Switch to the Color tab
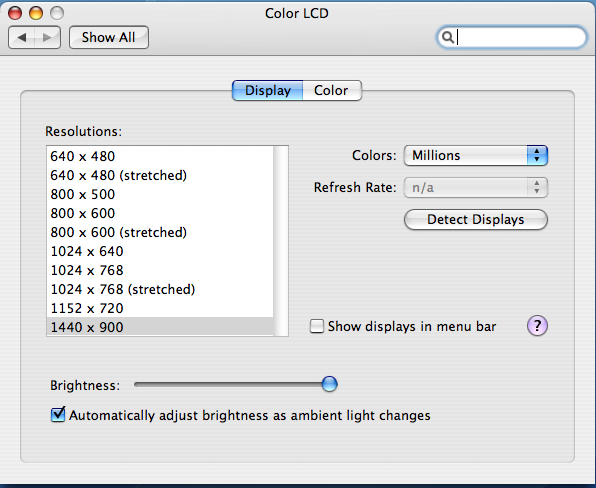Viewport: 596px width, 488px height. pos(331,90)
